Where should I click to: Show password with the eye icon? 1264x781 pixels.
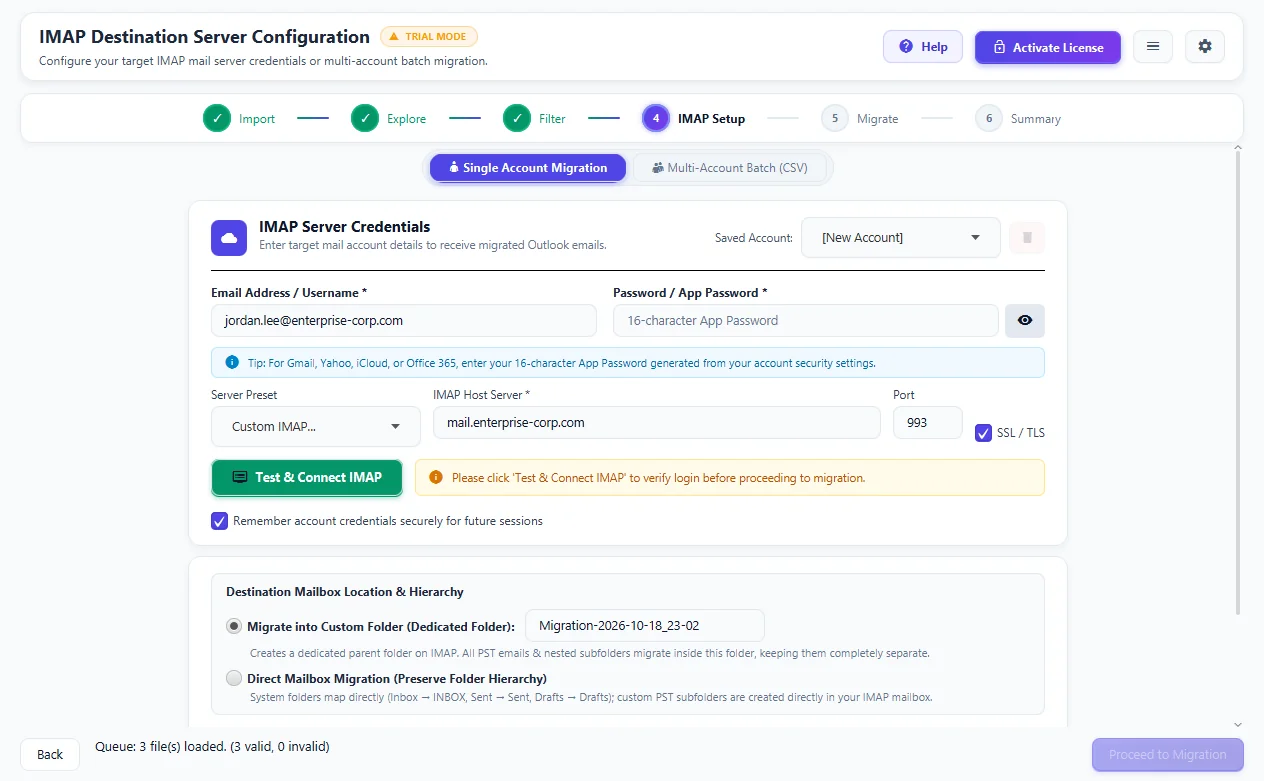pos(1025,321)
